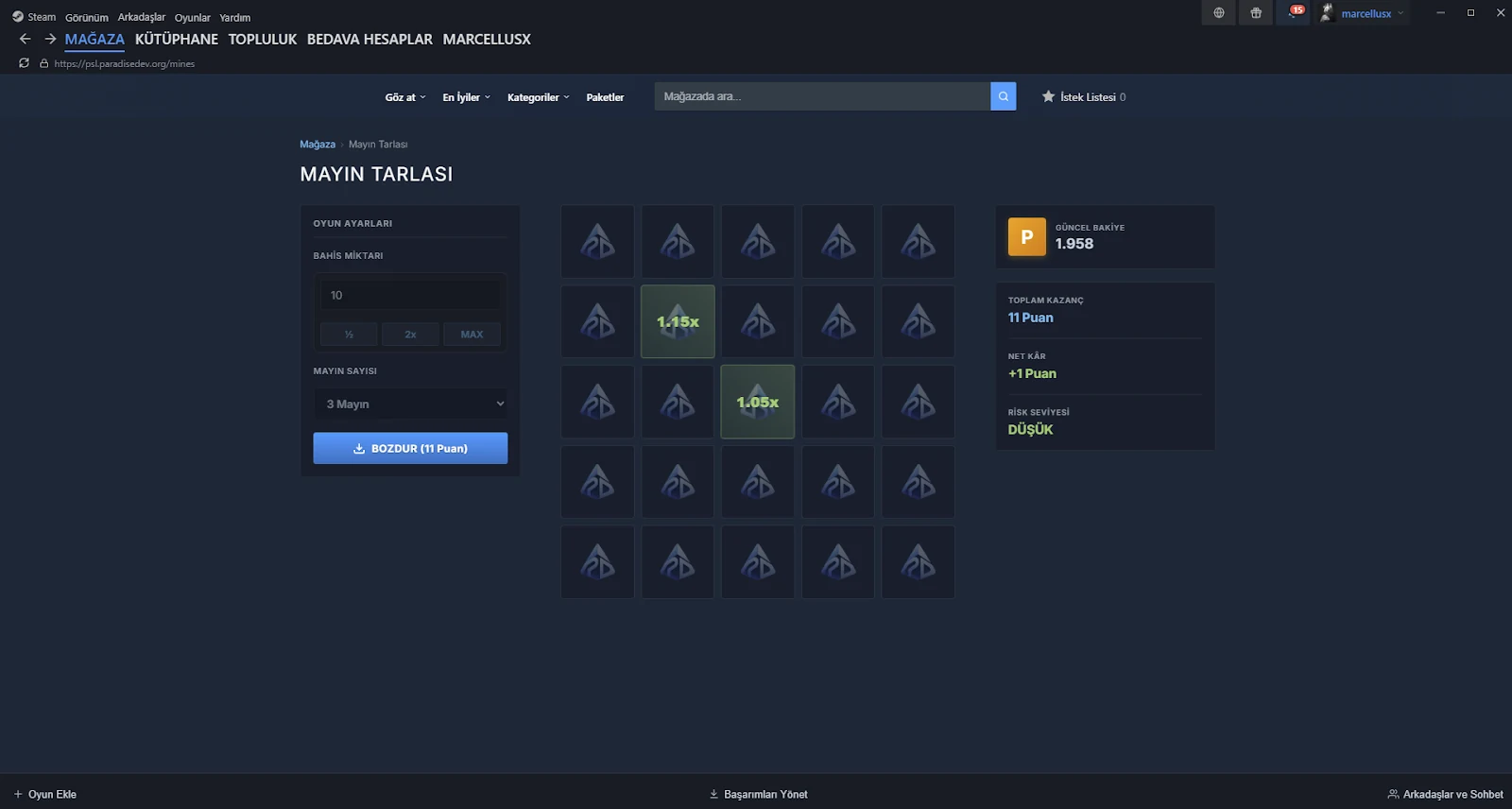1512x809 pixels.
Task: Click the 11 Puan total winnings value
Action: (x=1030, y=318)
